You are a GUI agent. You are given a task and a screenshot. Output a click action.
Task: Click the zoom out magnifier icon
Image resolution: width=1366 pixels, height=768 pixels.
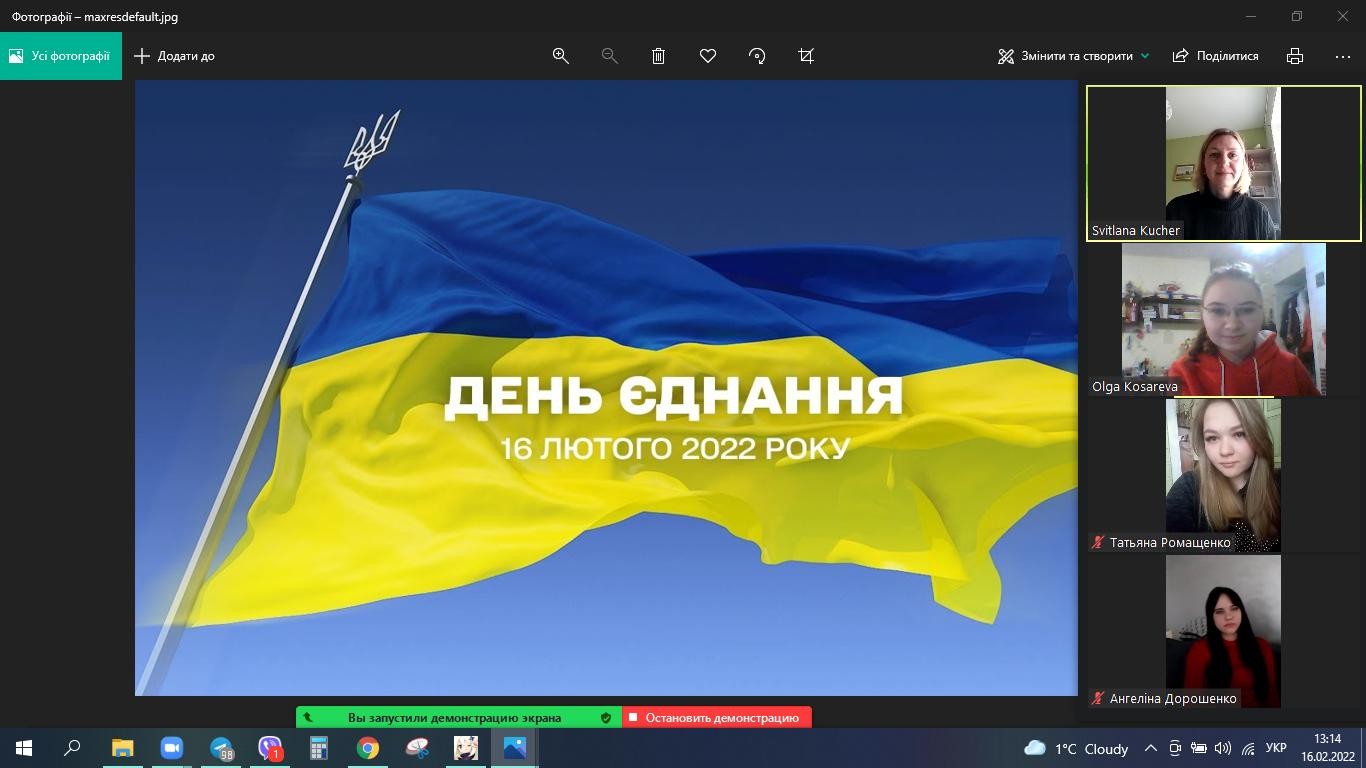pos(609,56)
